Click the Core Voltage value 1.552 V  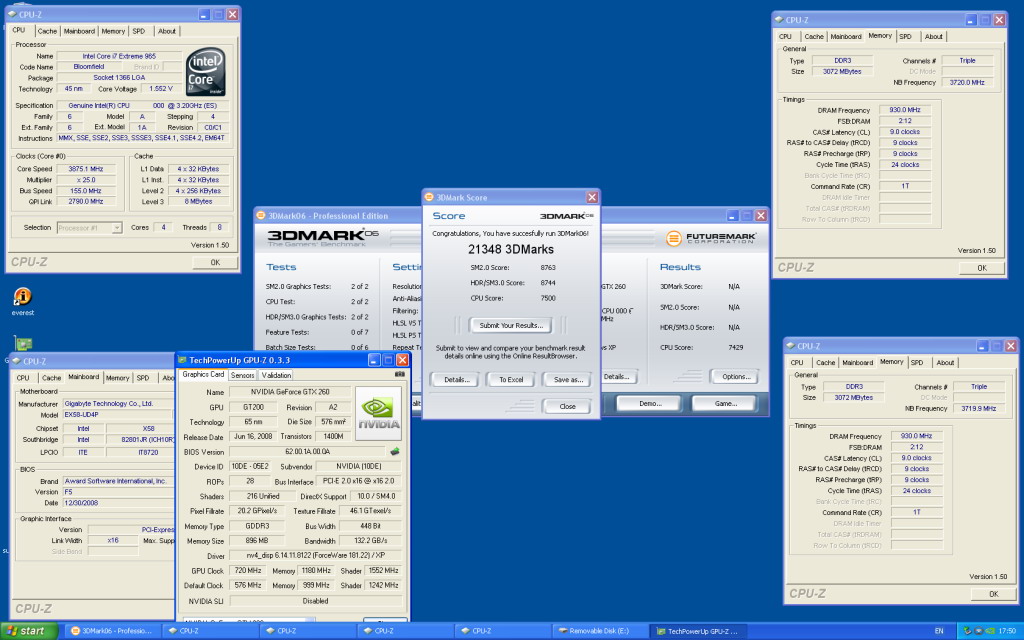(x=161, y=88)
